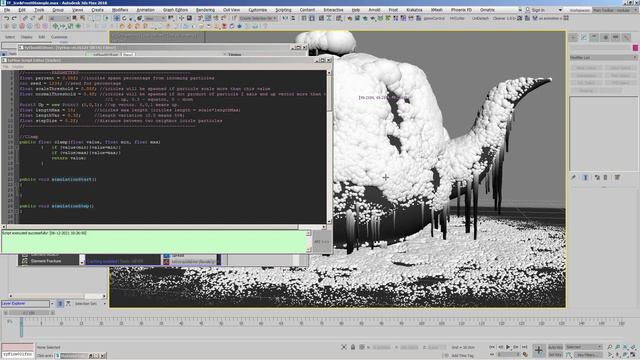
Task: Open the Animation menu
Action: click(x=145, y=9)
